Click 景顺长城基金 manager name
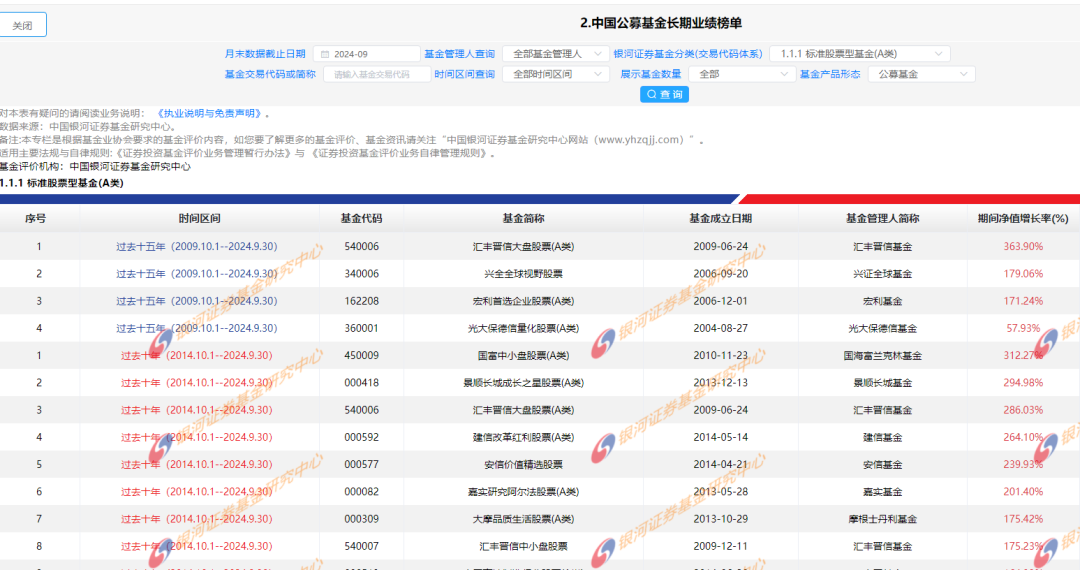 coord(882,383)
